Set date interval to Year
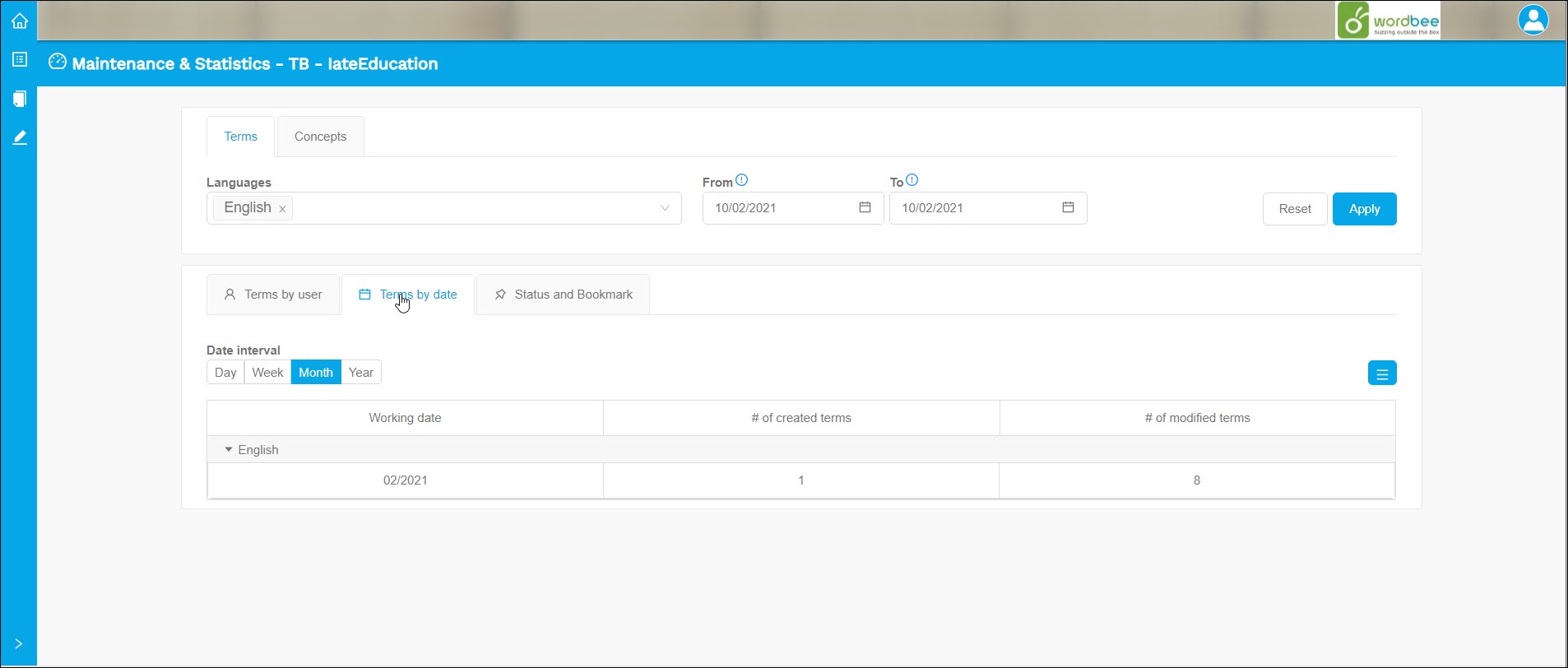 [x=360, y=373]
